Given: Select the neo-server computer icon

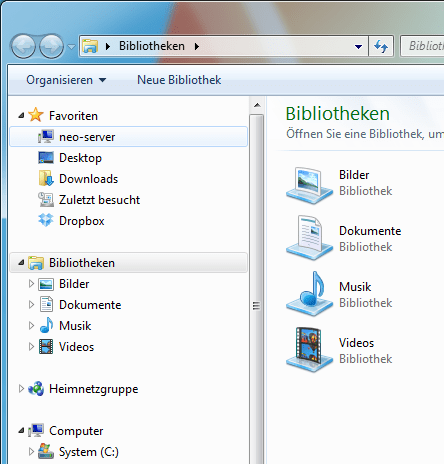Looking at the screenshot, I should (46, 137).
